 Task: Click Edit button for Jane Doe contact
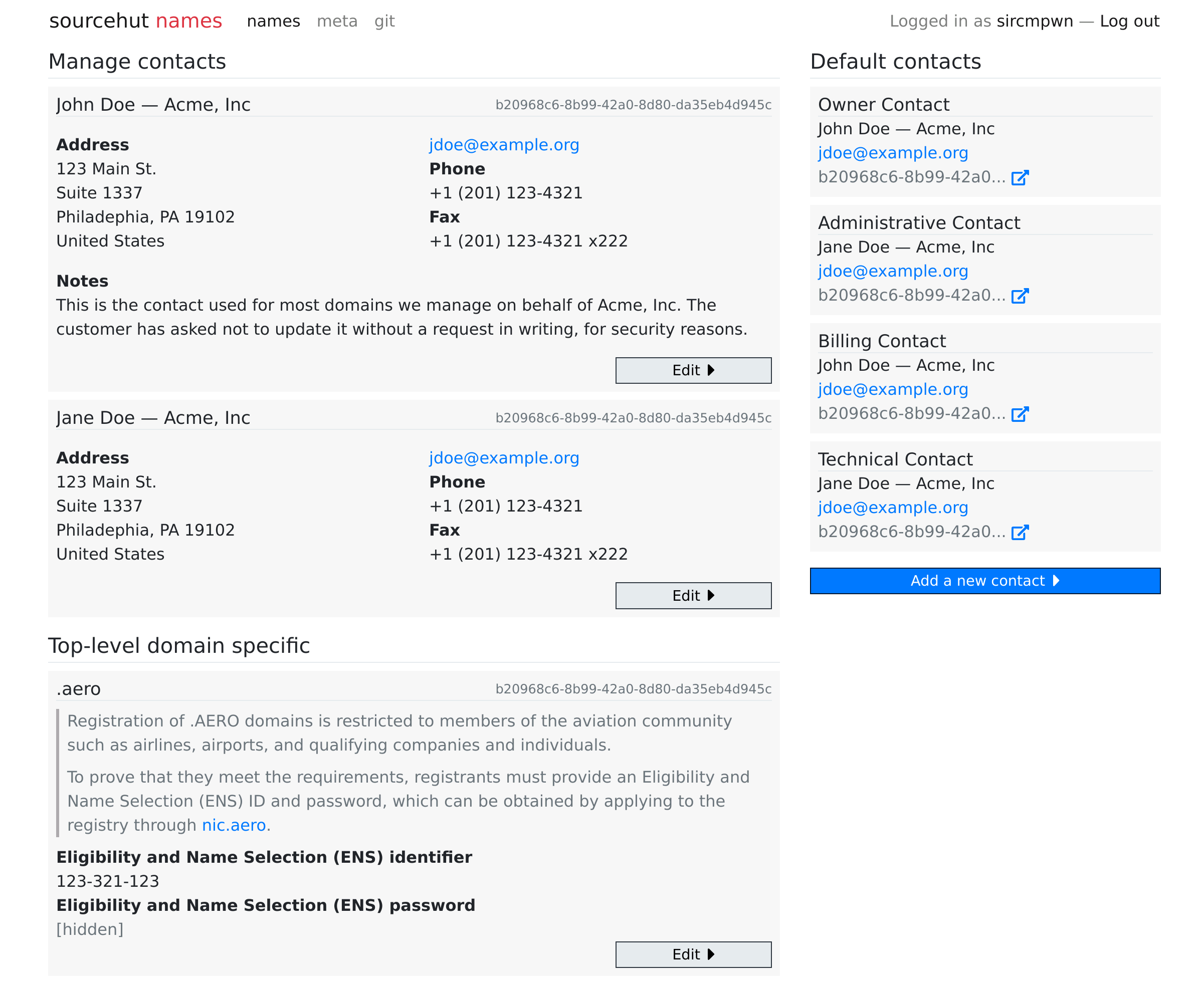point(693,595)
